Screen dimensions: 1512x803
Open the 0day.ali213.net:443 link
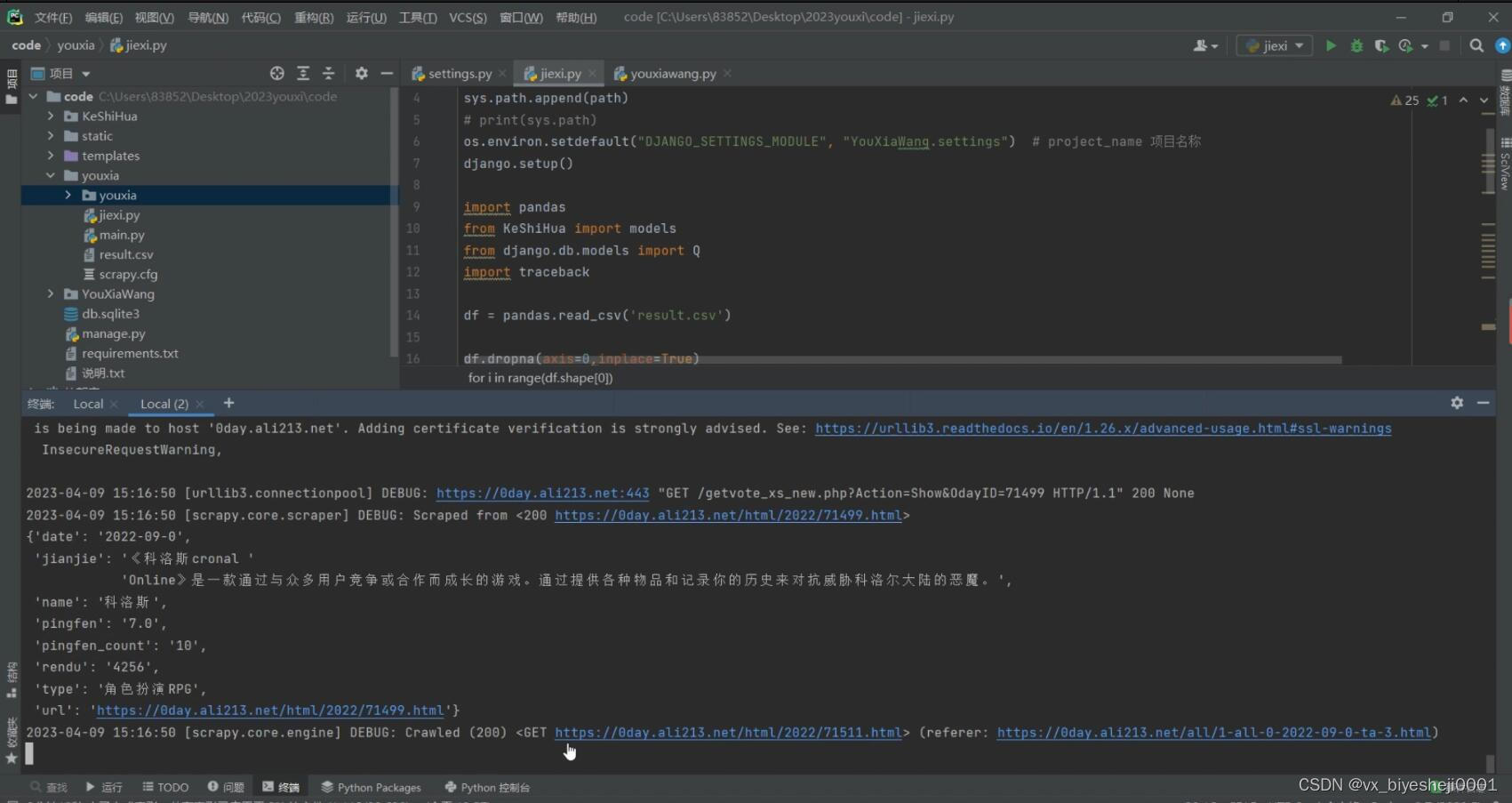[542, 494]
